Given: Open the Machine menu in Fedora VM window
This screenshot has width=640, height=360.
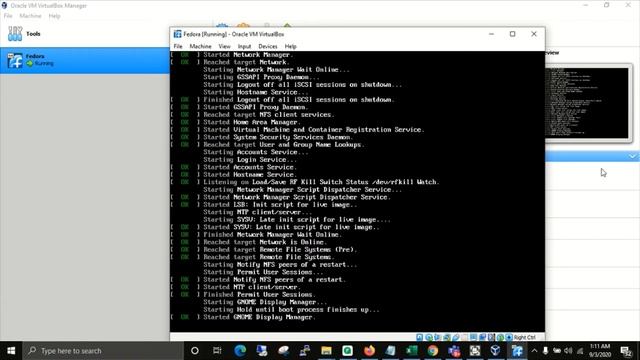Looking at the screenshot, I should (200, 47).
